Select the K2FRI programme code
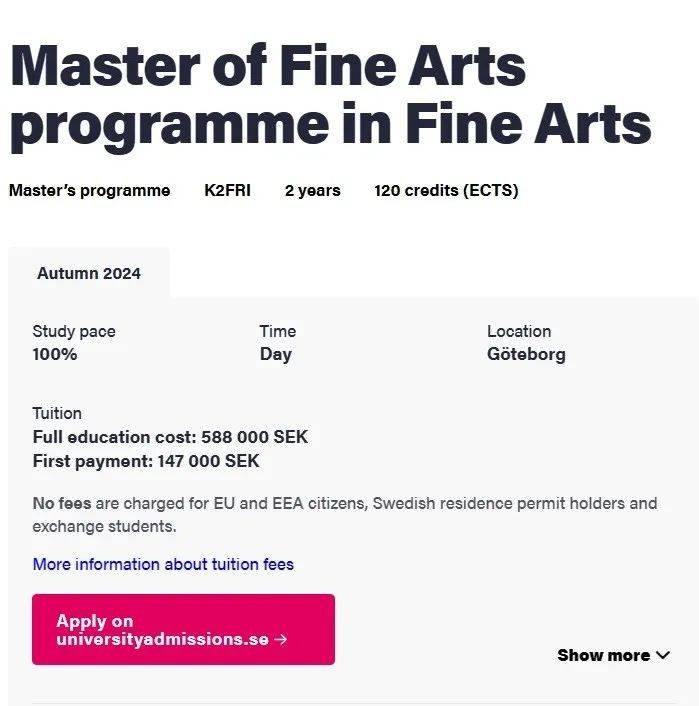The image size is (699, 706). (227, 190)
